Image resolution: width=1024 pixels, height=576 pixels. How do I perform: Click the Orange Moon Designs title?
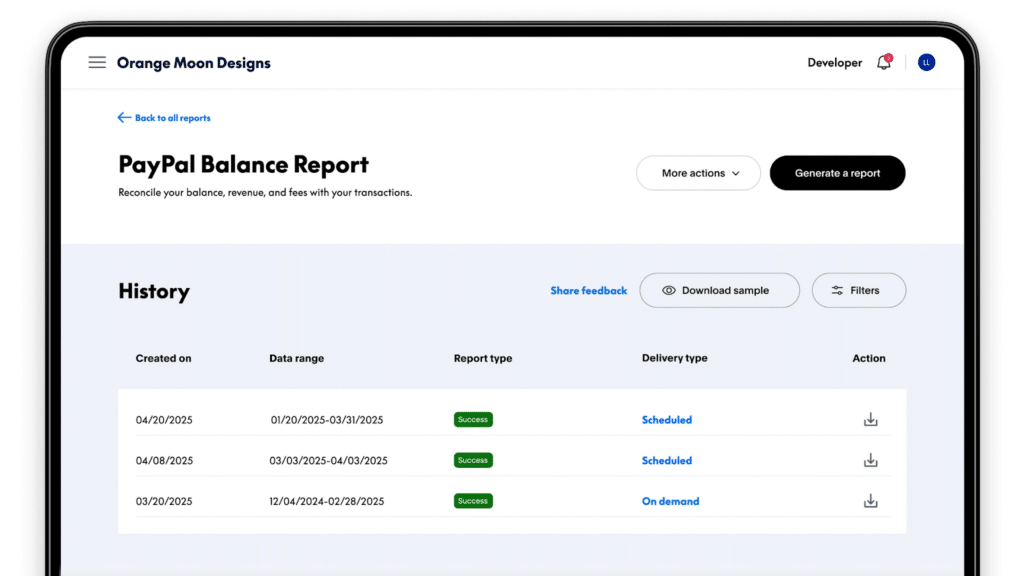(x=193, y=63)
